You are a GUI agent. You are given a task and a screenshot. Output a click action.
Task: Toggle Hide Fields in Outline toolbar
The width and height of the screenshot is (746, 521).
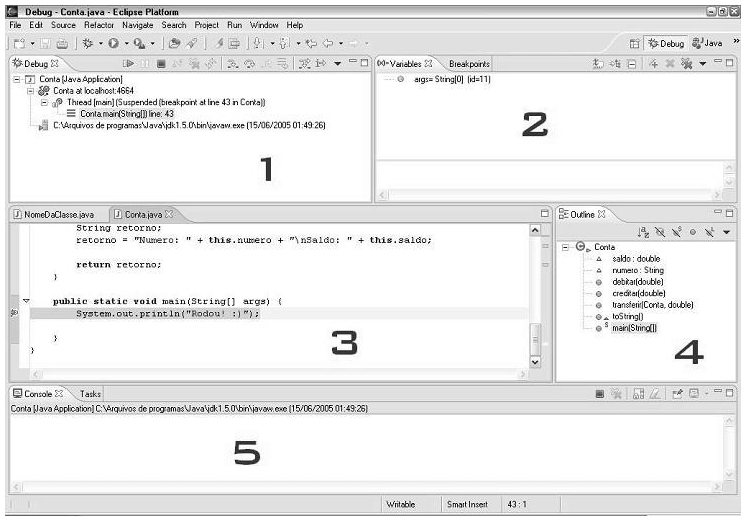pyautogui.click(x=660, y=232)
